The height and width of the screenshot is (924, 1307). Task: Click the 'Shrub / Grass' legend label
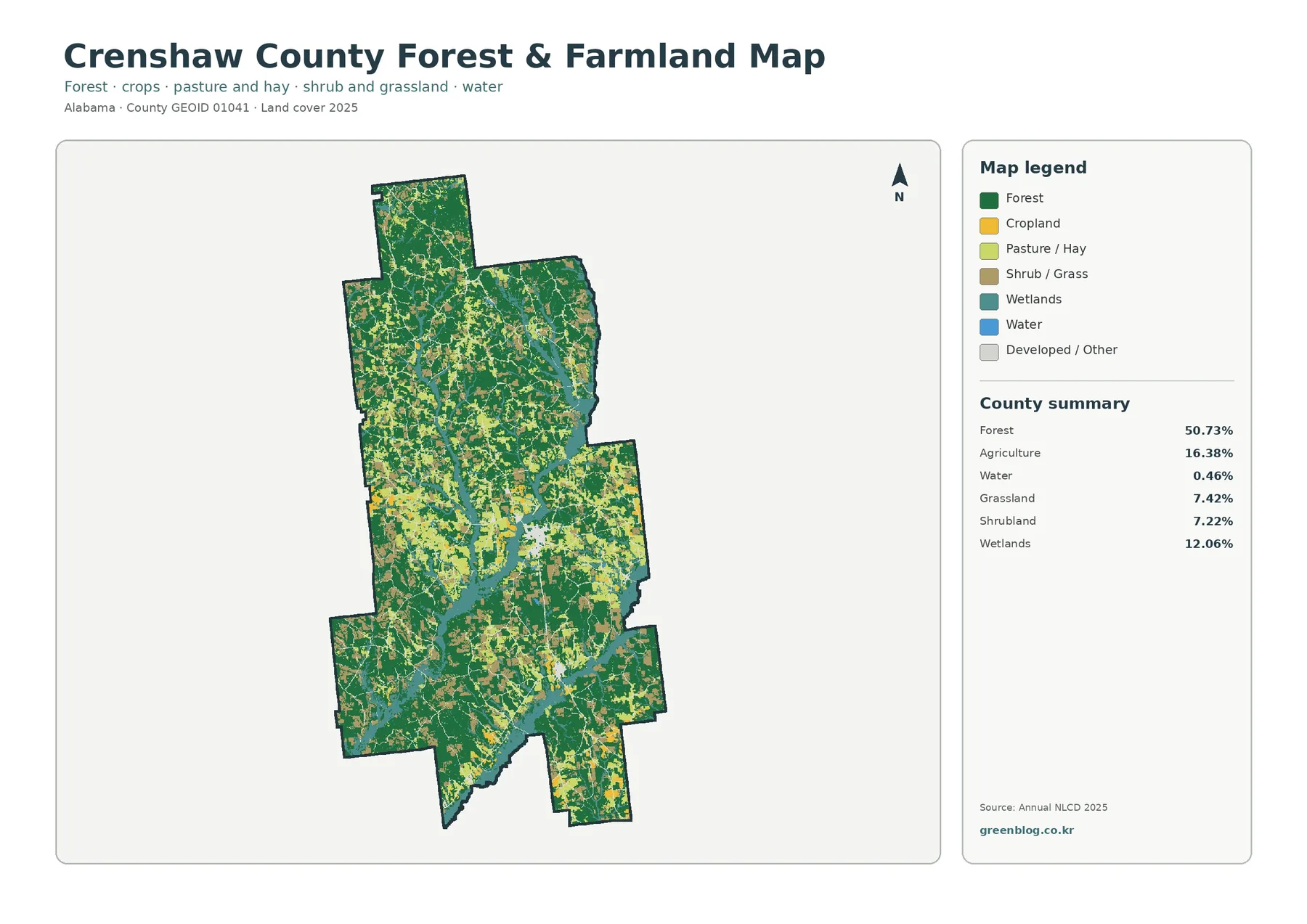(x=1046, y=274)
